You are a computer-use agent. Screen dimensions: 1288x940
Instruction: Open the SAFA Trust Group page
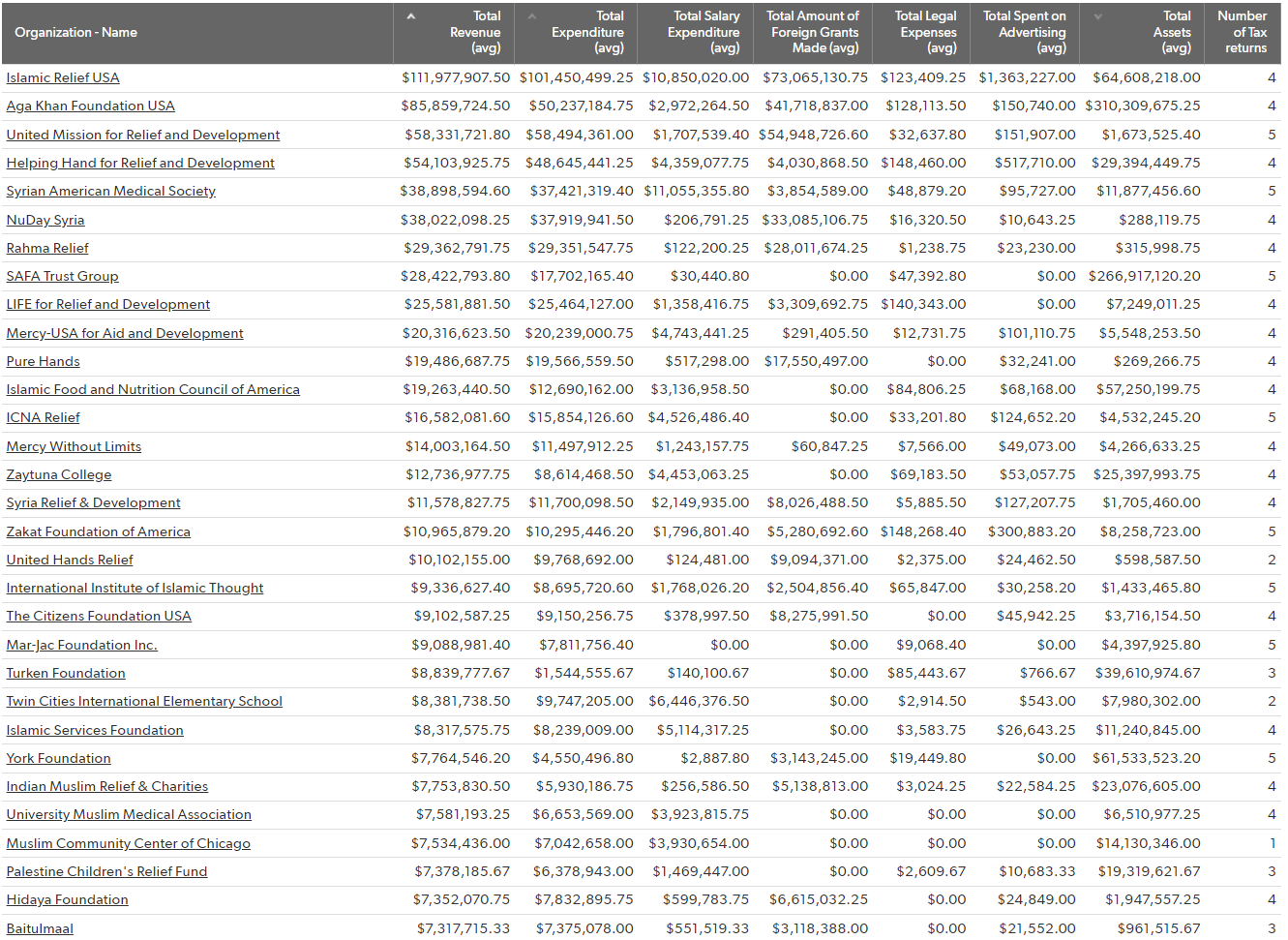click(62, 277)
